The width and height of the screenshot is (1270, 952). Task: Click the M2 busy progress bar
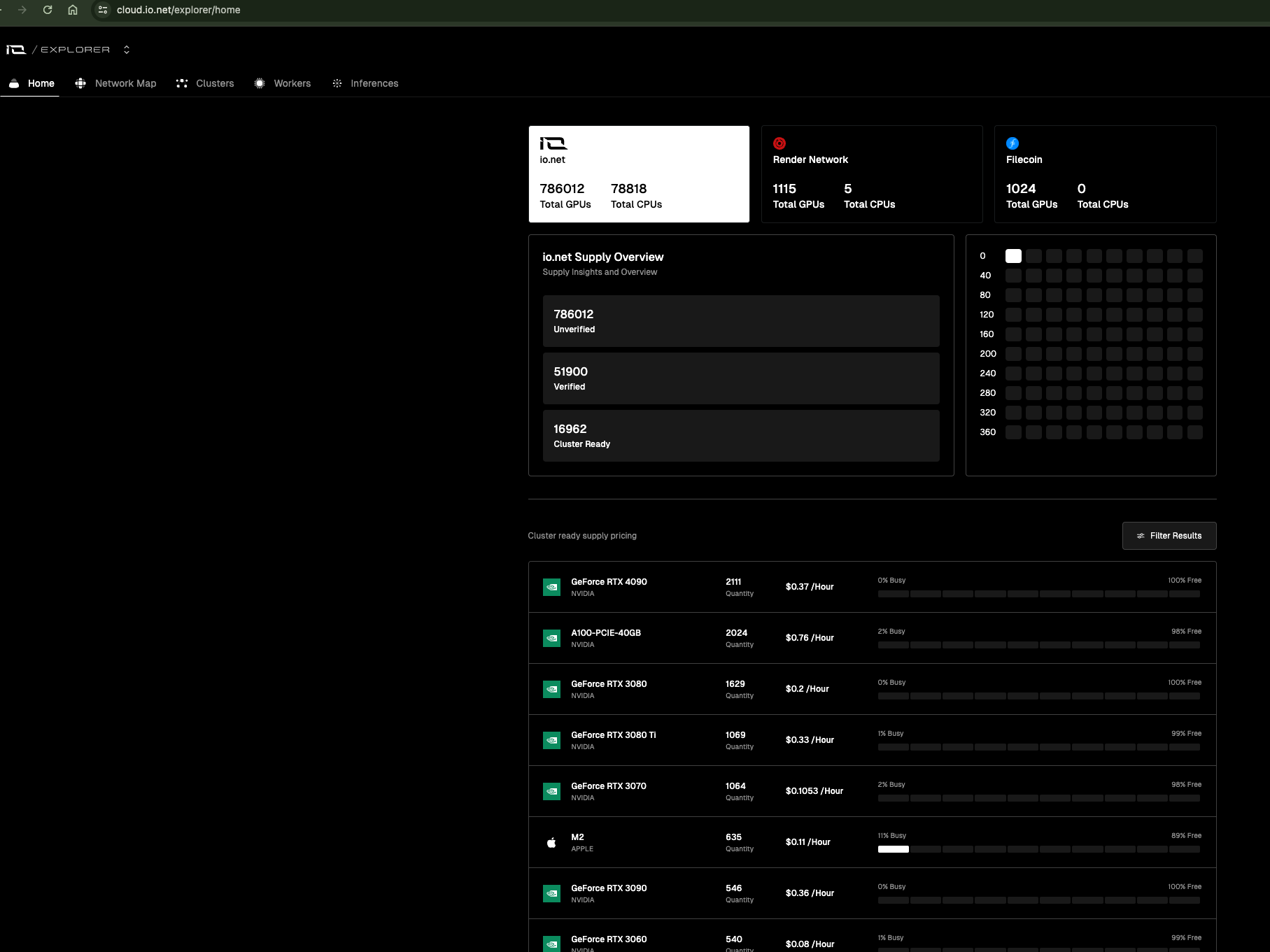point(1039,849)
